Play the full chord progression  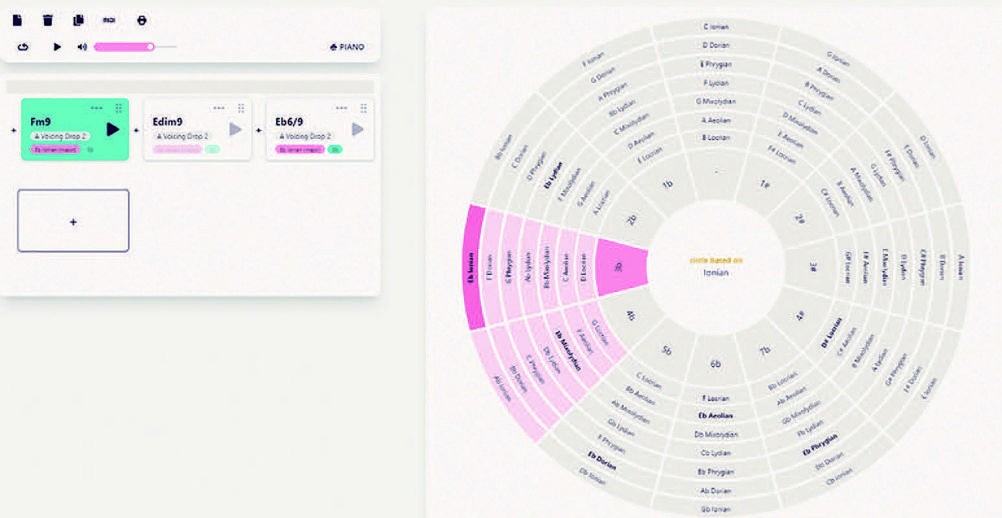(57, 47)
